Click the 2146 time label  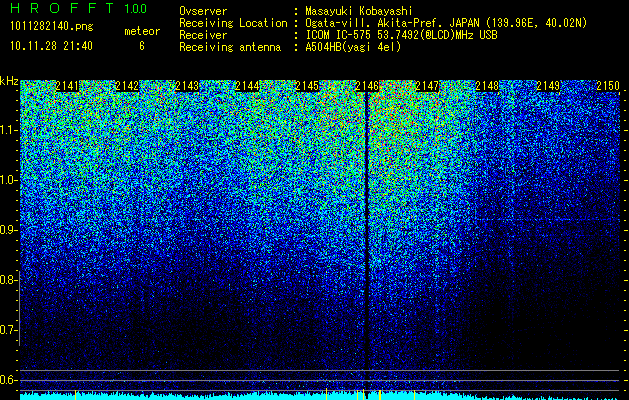point(367,86)
